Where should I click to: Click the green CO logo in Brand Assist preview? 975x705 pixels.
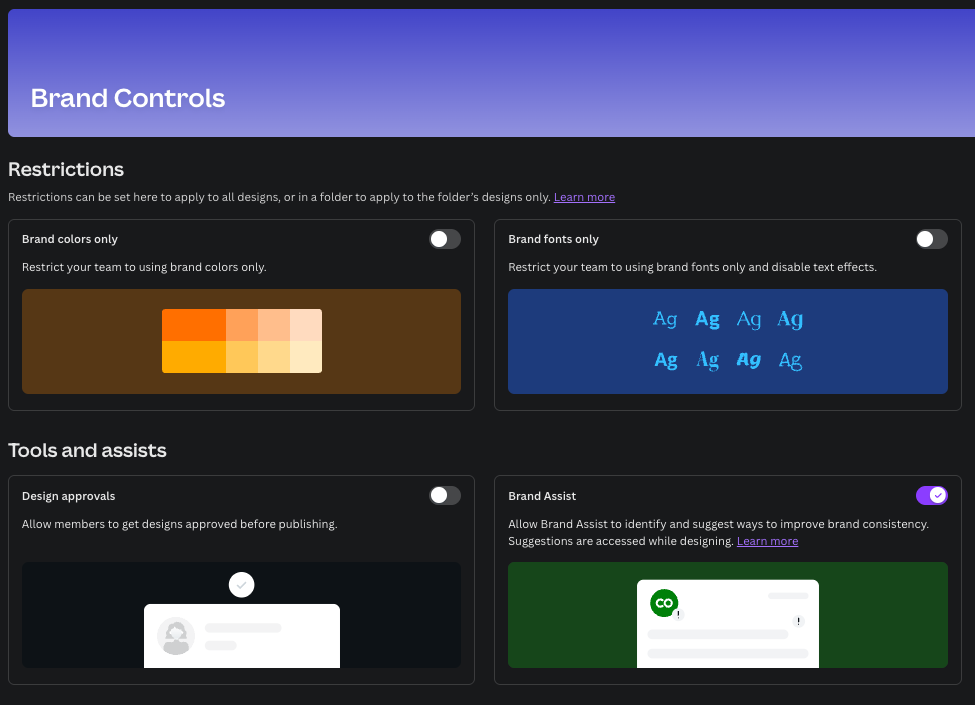tap(663, 603)
